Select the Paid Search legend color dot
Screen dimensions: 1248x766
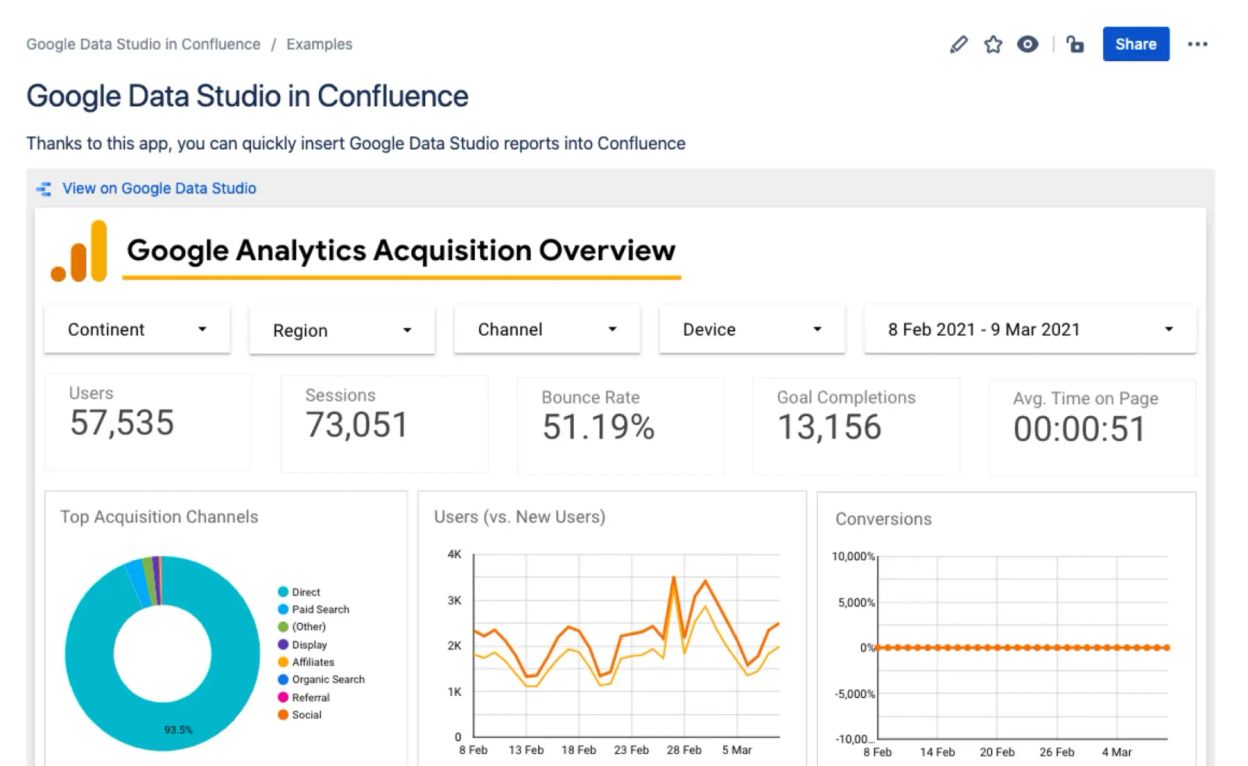[x=283, y=609]
